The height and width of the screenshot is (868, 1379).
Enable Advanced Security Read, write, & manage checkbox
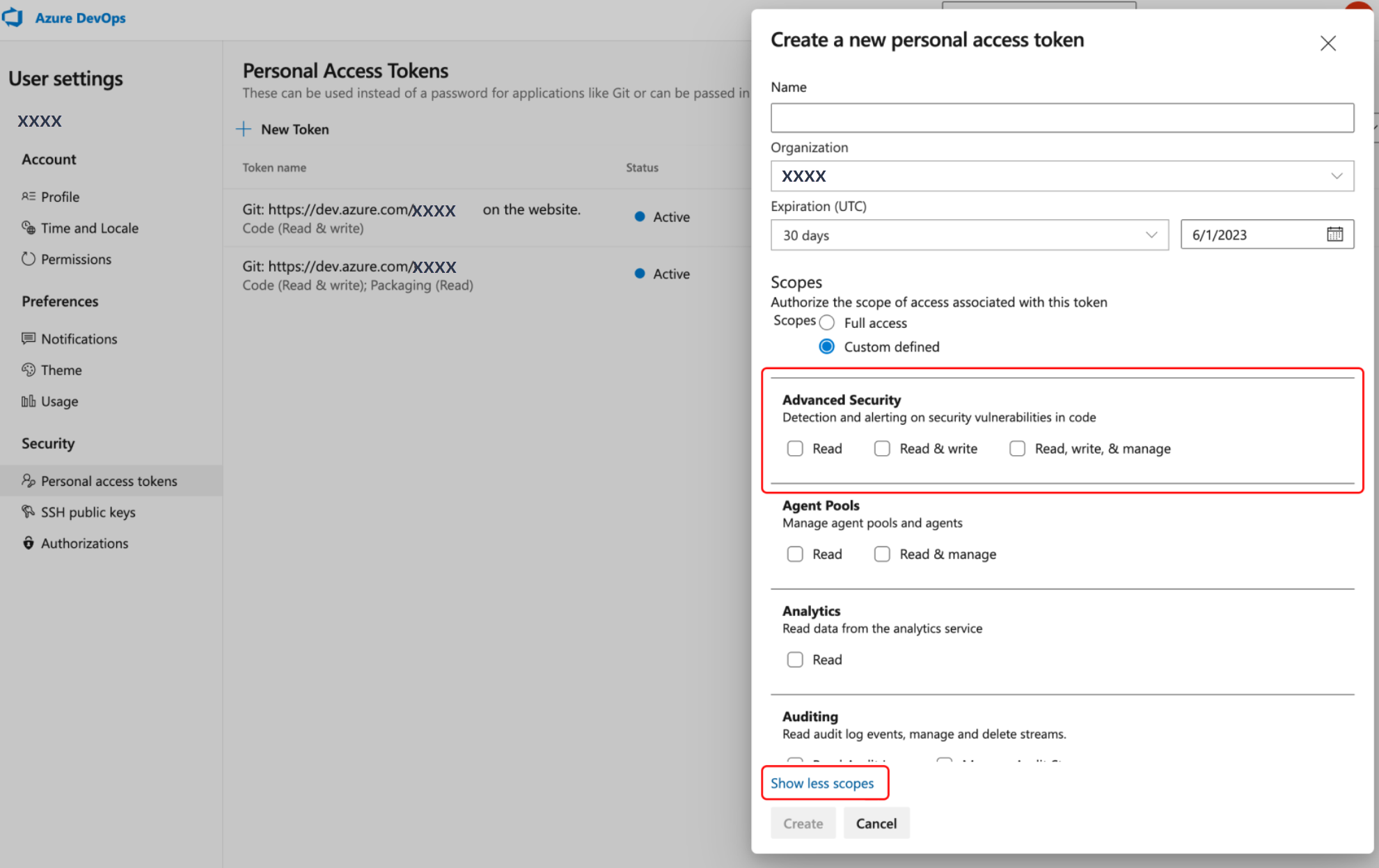click(x=1018, y=447)
